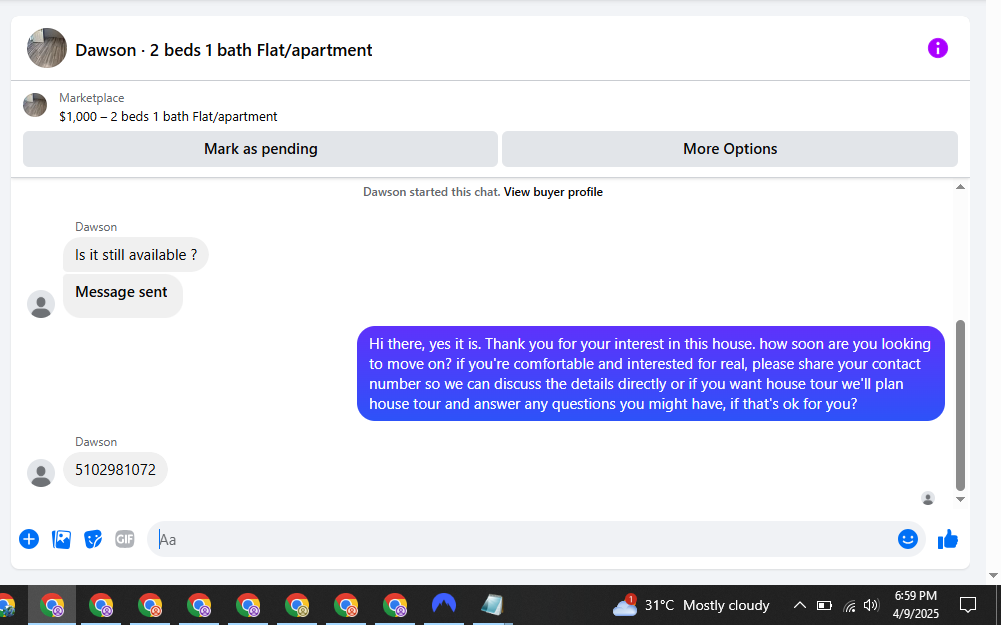Screen dimensions: 1001x625
Task: Open NordVPN from the taskbar
Action: (x=444, y=604)
